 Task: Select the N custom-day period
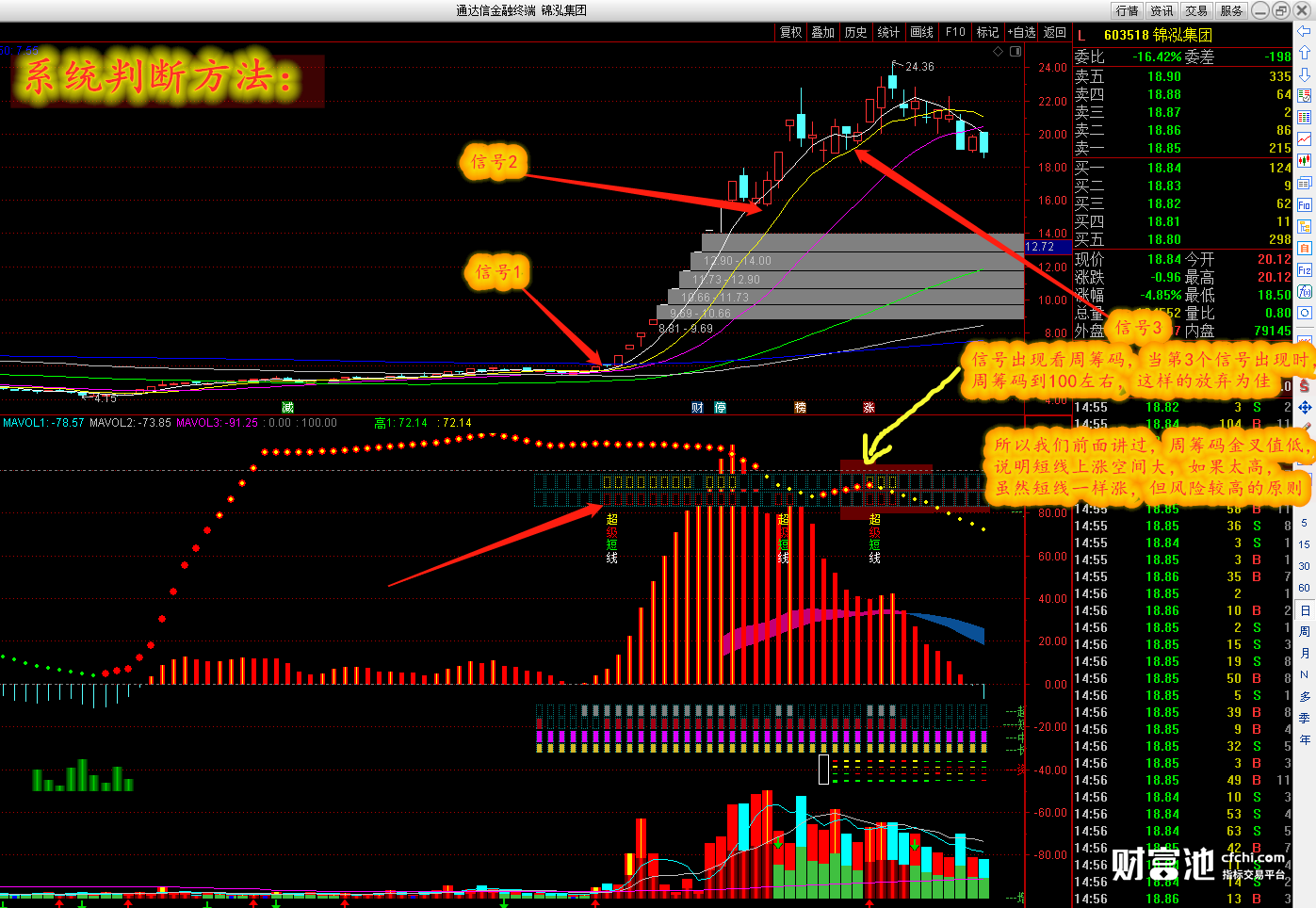coord(1305,675)
